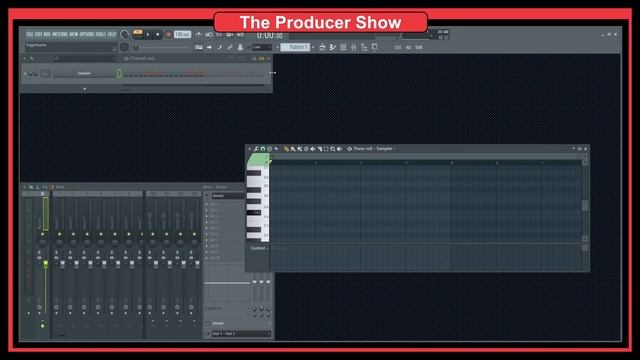Mute mixer insert track 3
The image size is (640, 360).
(87, 234)
